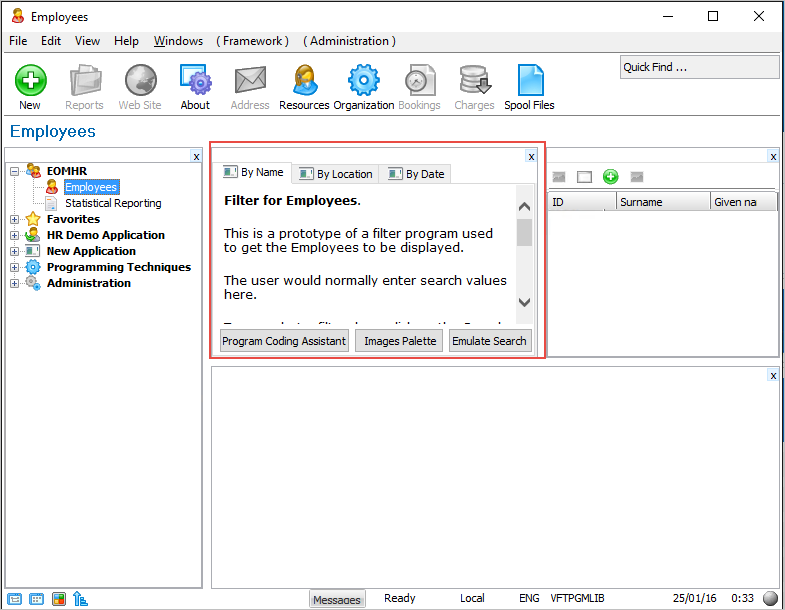Click the filter text scroll up arrow
The height and width of the screenshot is (610, 785).
point(524,206)
